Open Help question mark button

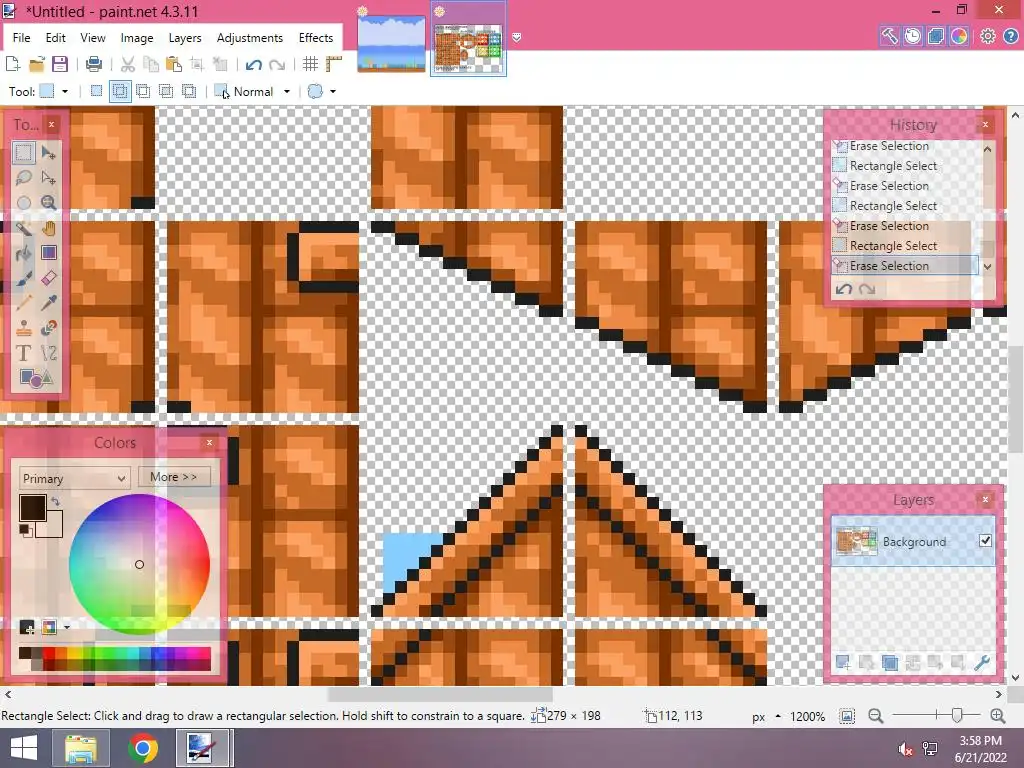pos(1010,36)
